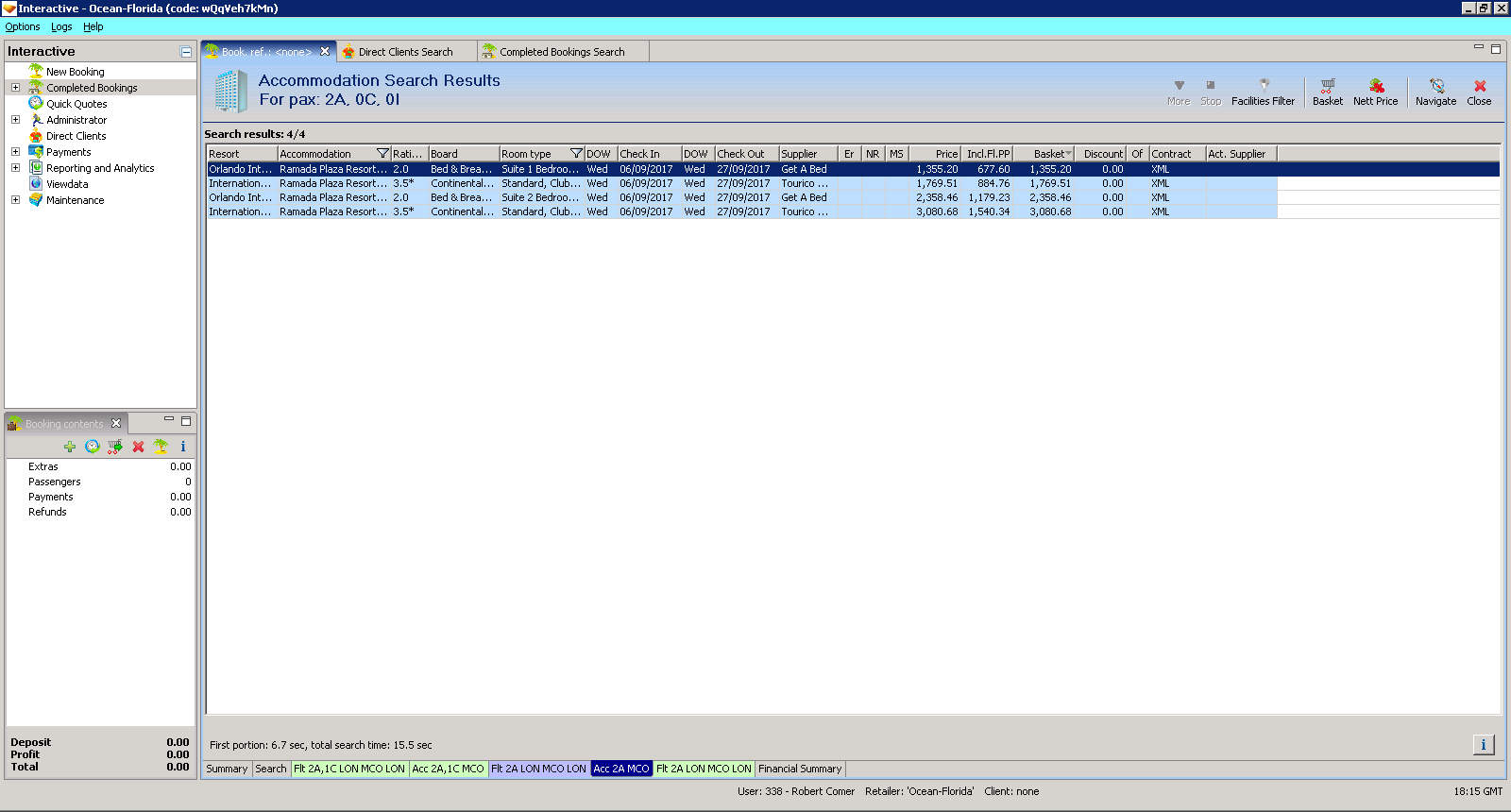Expand the Completed Bookings tree node
The image size is (1511, 812).
15,88
